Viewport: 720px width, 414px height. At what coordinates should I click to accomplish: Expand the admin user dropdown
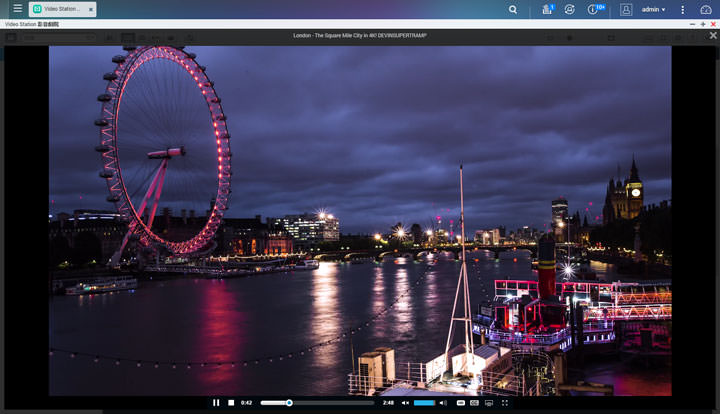pyautogui.click(x=653, y=9)
